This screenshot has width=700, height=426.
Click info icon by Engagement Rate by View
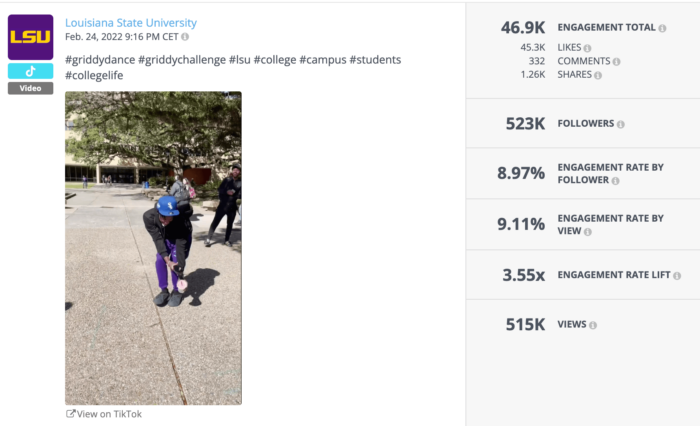[588, 232]
